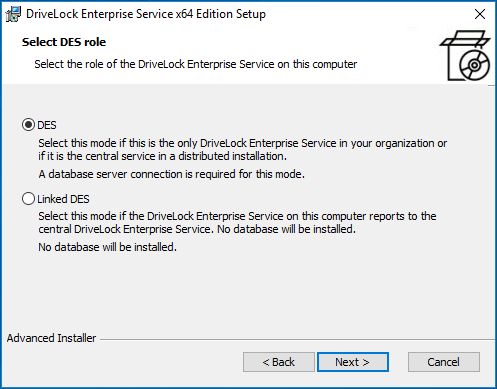This screenshot has height=389, width=497.
Task: Click the DES option label text
Action: (47, 125)
